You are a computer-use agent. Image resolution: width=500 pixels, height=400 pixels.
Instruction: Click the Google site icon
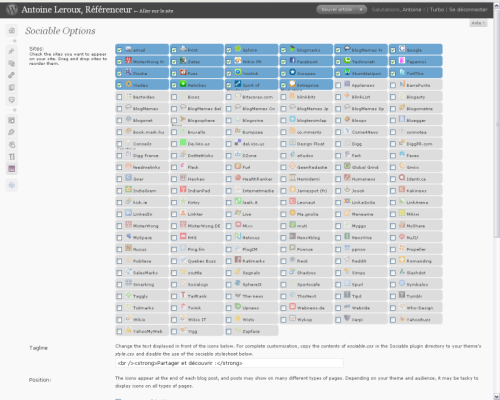pyautogui.click(x=402, y=49)
